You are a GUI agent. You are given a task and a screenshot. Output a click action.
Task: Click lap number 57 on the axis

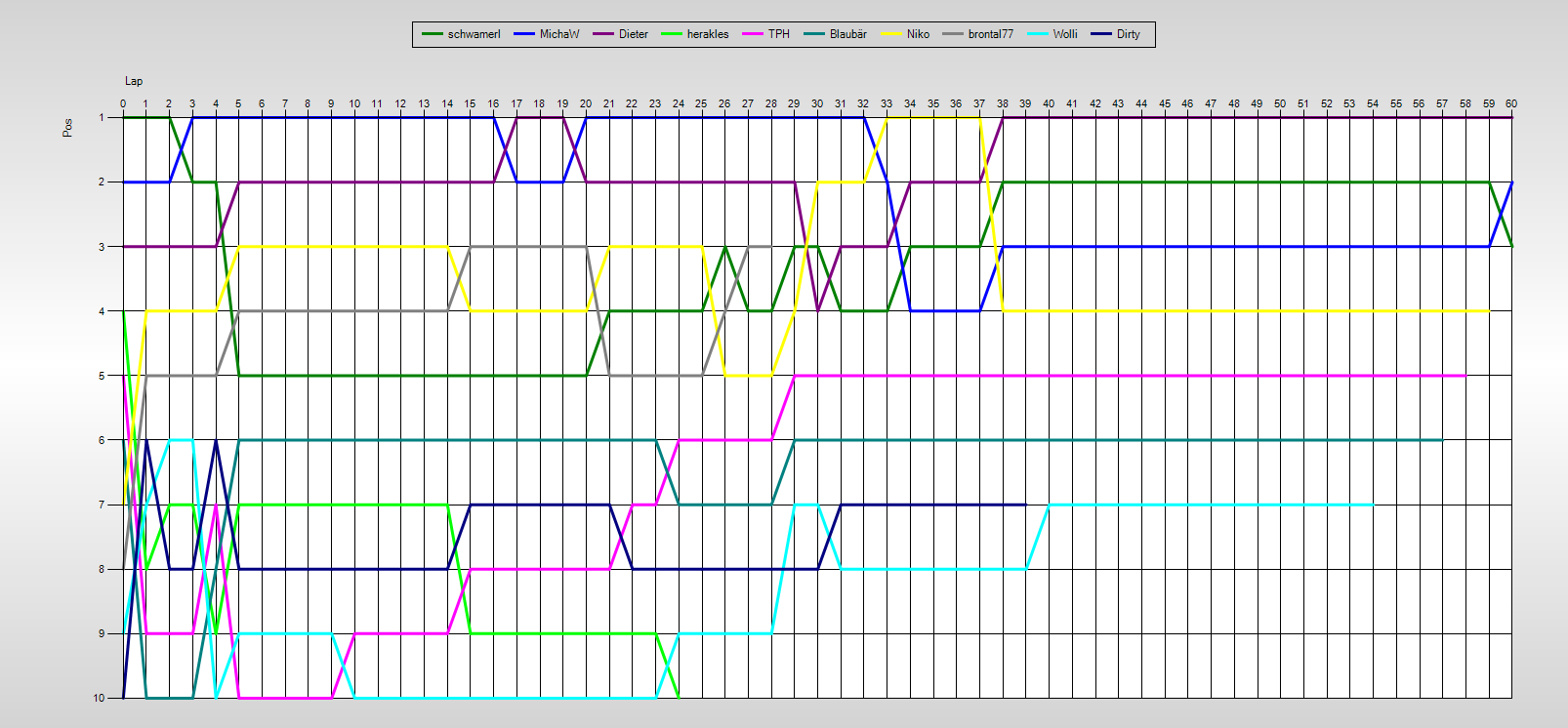click(1442, 103)
